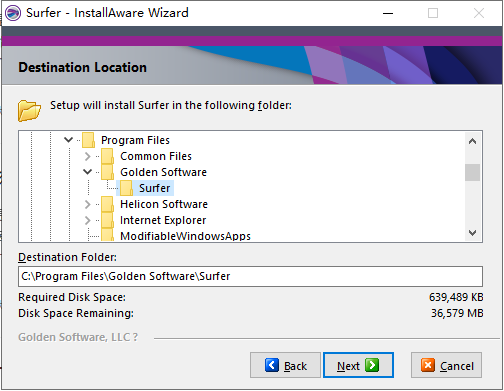Go Back to previous wizard step
Image resolution: width=504 pixels, height=391 pixels.
[285, 365]
